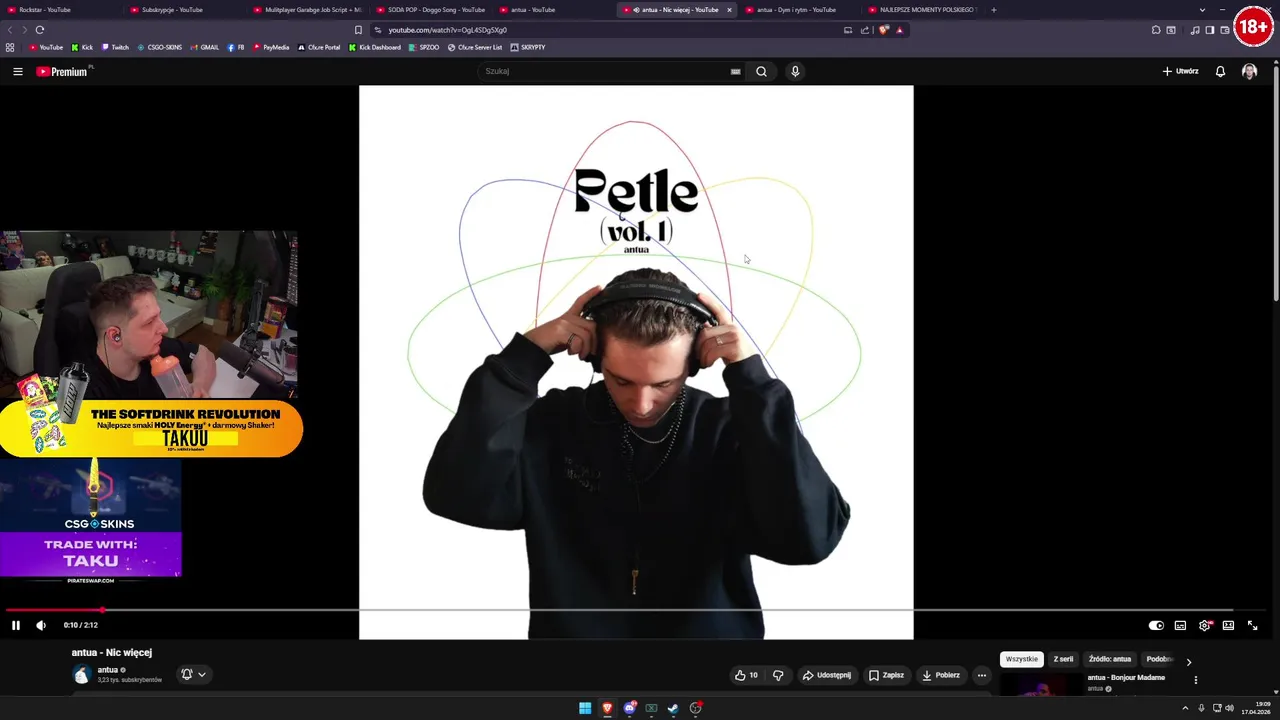Open the subscription notification bell dropdown
This screenshot has width=1280, height=720.
tap(194, 674)
